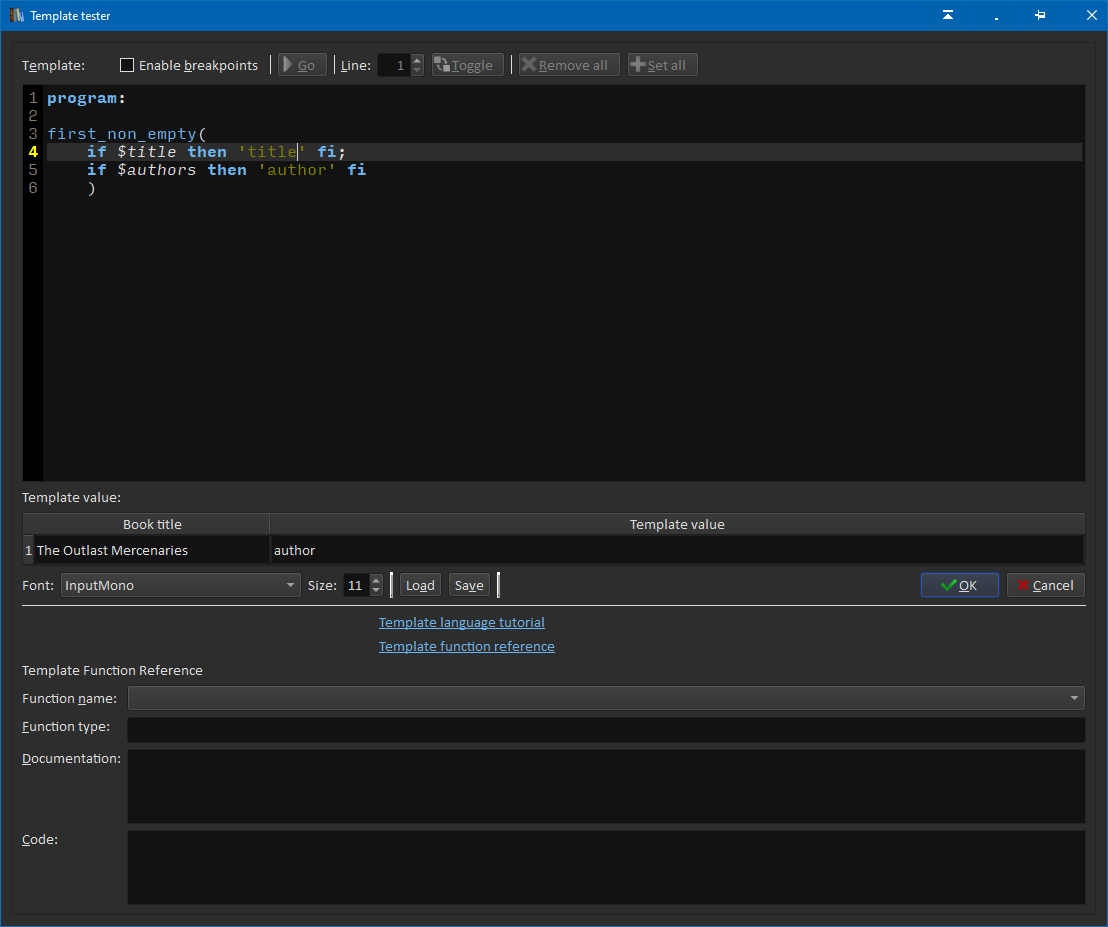Click Set all breakpoints button
The height and width of the screenshot is (927, 1108).
tap(662, 65)
